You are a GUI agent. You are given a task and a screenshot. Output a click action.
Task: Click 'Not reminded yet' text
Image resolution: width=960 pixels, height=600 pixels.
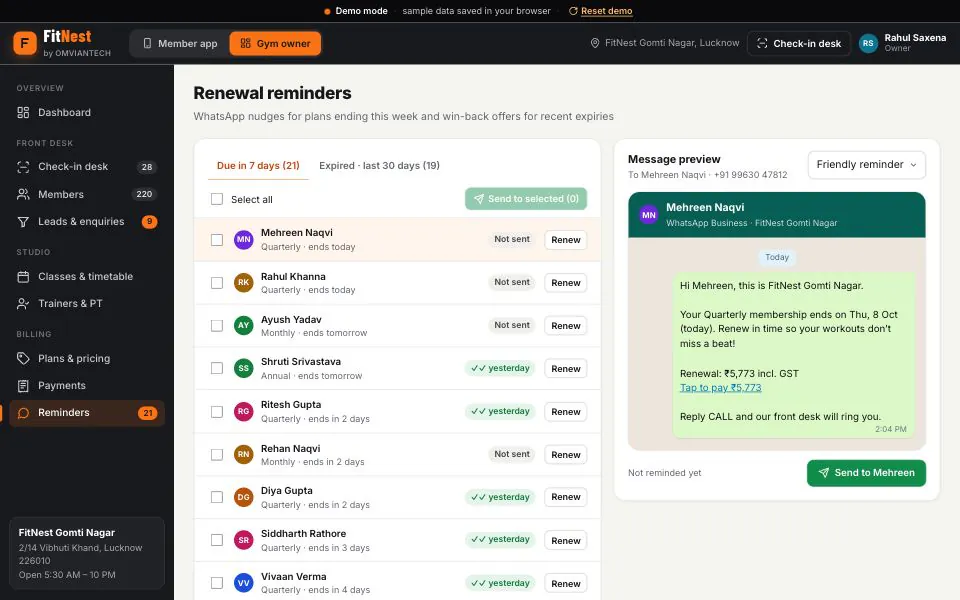point(664,473)
